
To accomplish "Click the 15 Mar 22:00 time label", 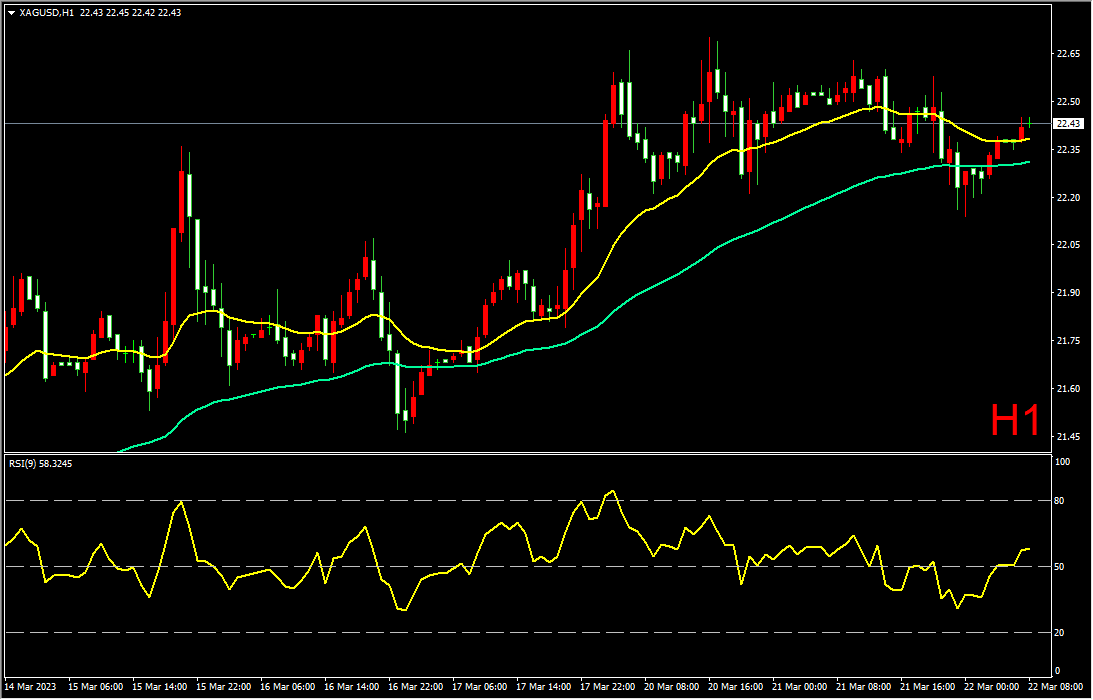I will tap(224, 687).
